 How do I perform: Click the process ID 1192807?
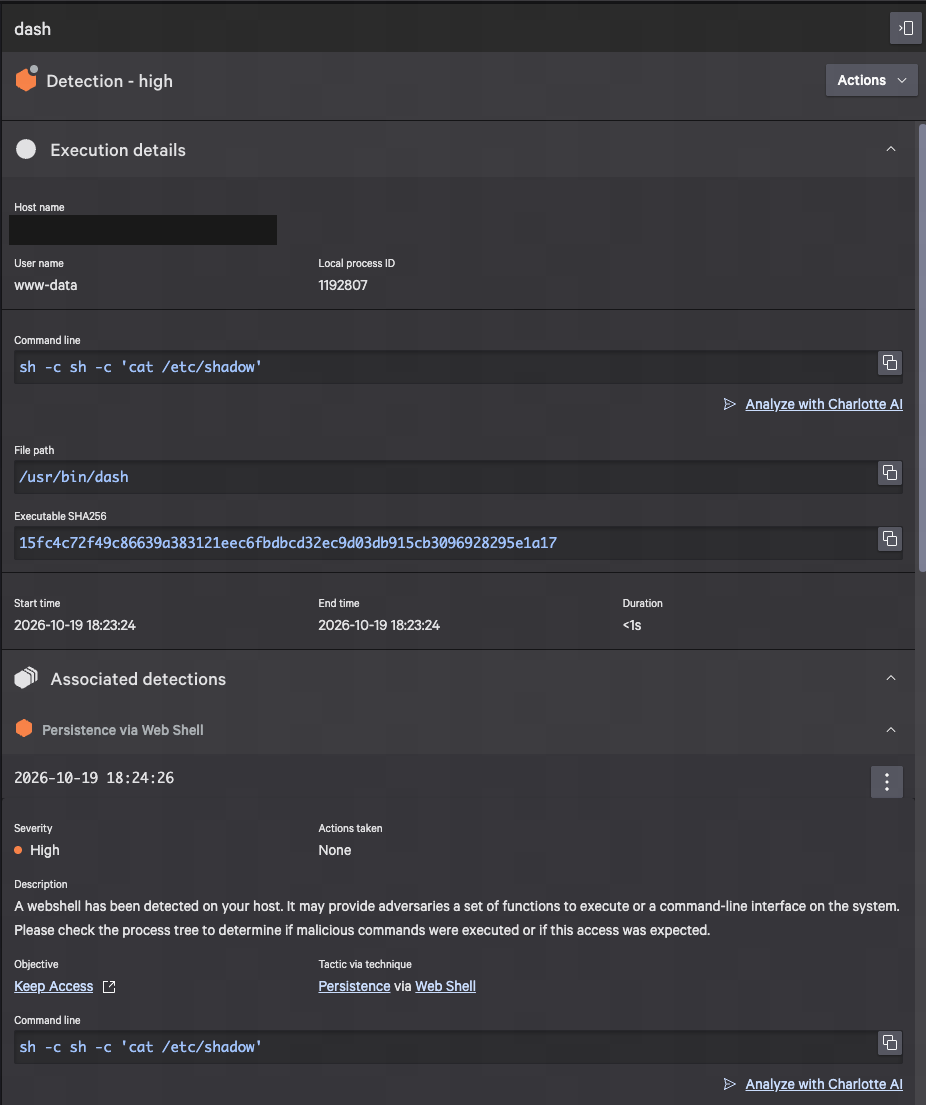click(x=342, y=285)
